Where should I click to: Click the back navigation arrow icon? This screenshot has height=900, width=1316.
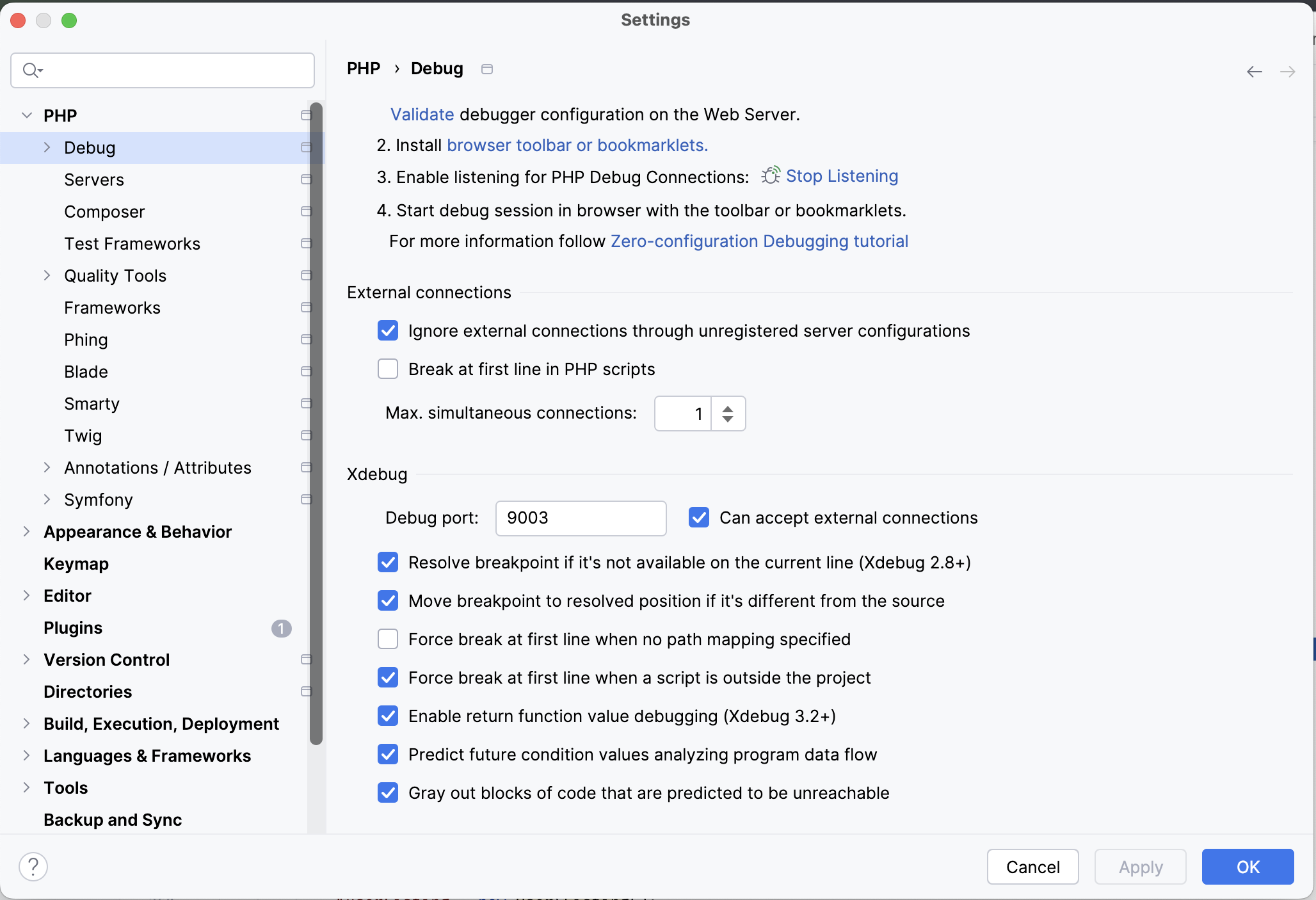tap(1254, 72)
